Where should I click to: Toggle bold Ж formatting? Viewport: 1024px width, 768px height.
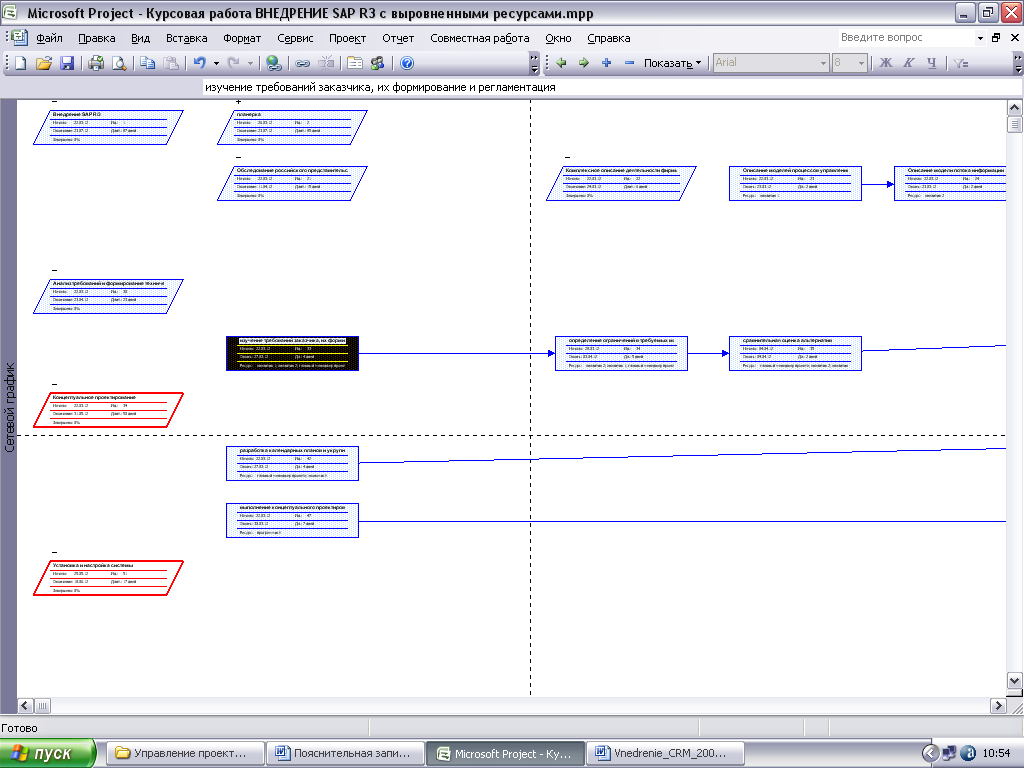tap(886, 63)
